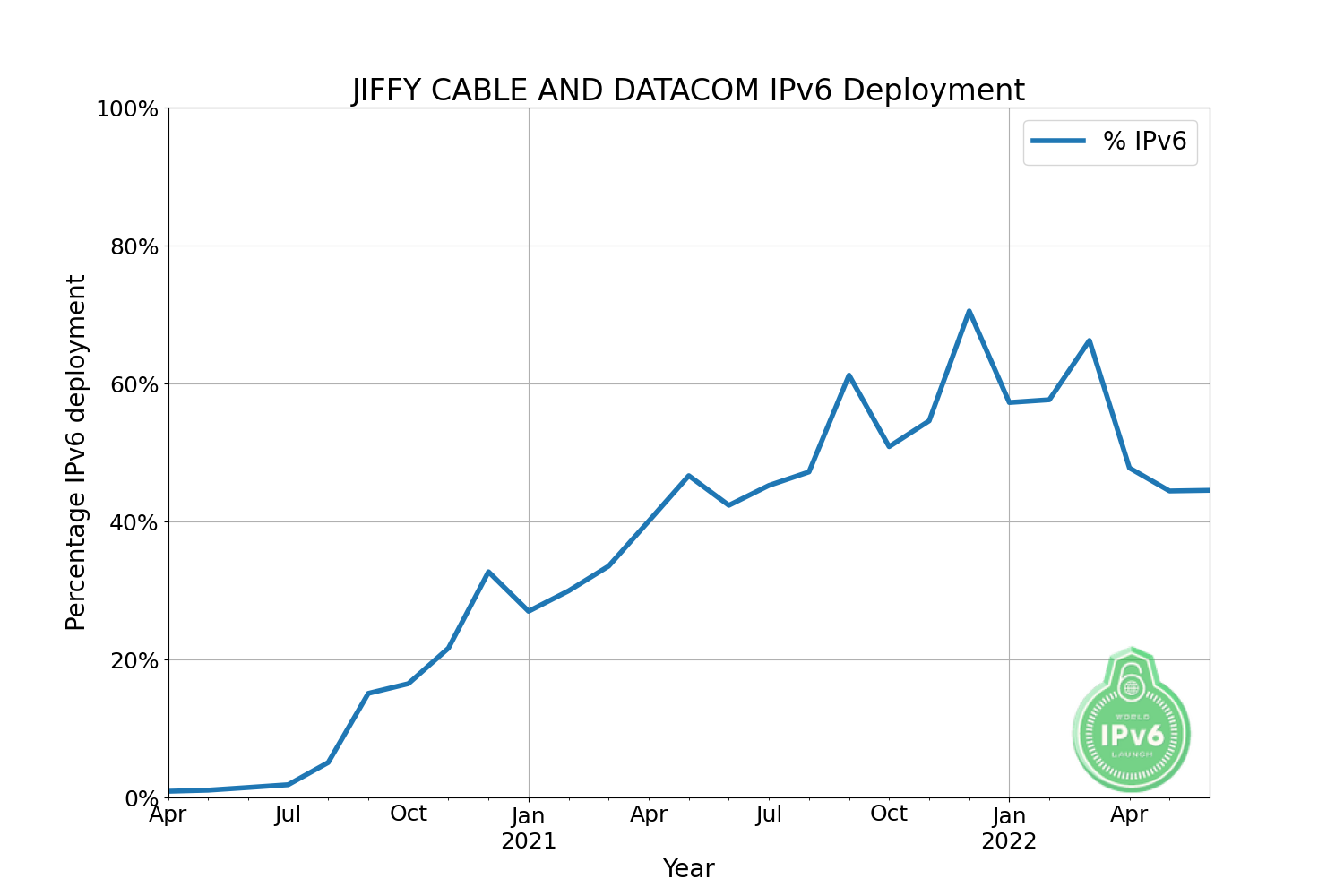Click the blue line sample in the legend

(1058, 141)
